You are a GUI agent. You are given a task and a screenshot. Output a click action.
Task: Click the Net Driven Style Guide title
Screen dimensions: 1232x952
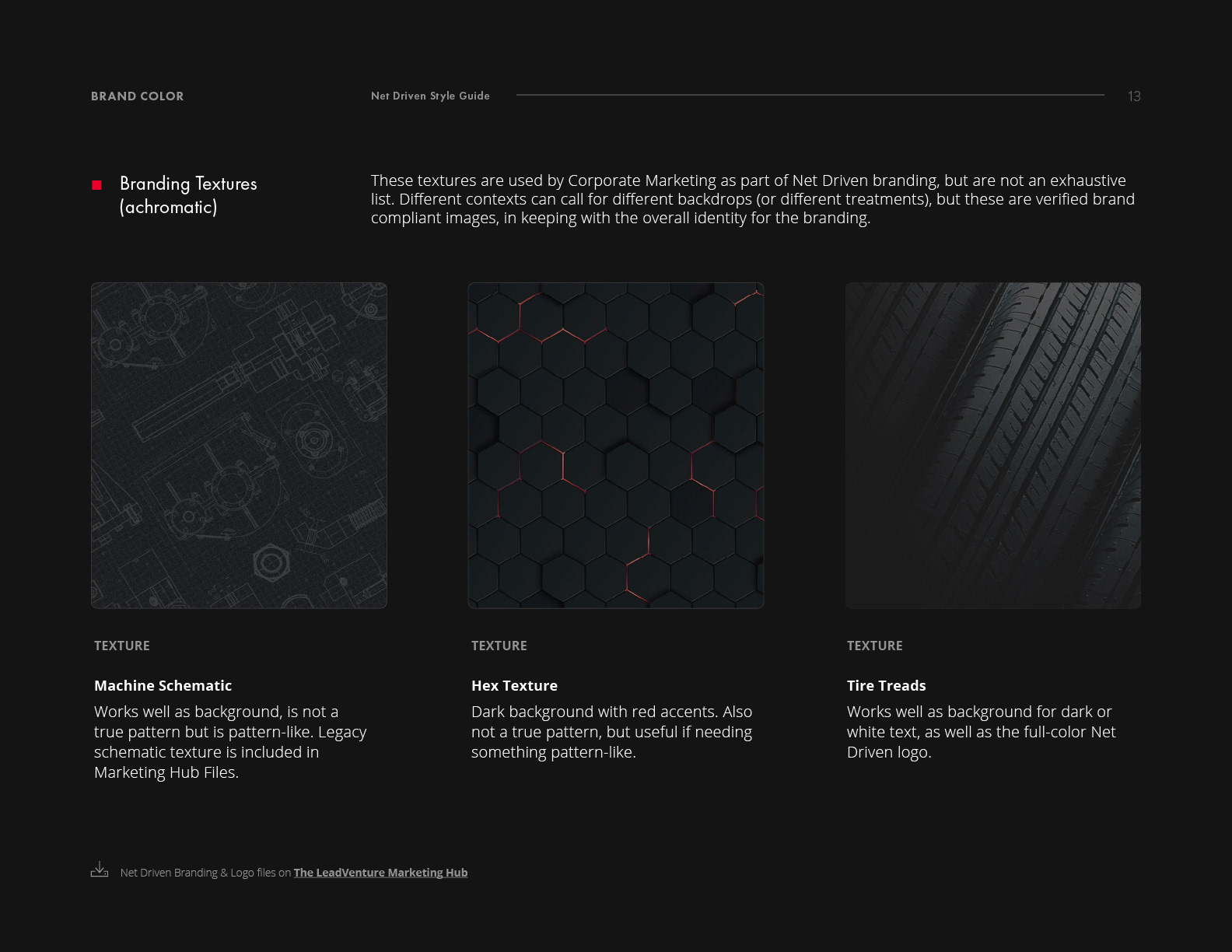coord(430,96)
